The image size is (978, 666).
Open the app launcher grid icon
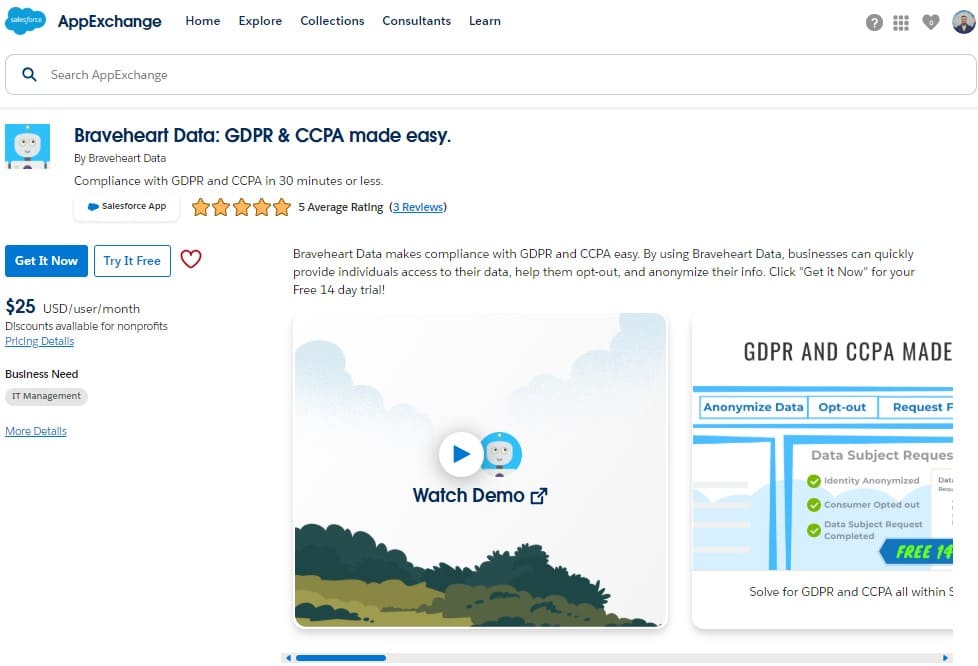(x=901, y=23)
